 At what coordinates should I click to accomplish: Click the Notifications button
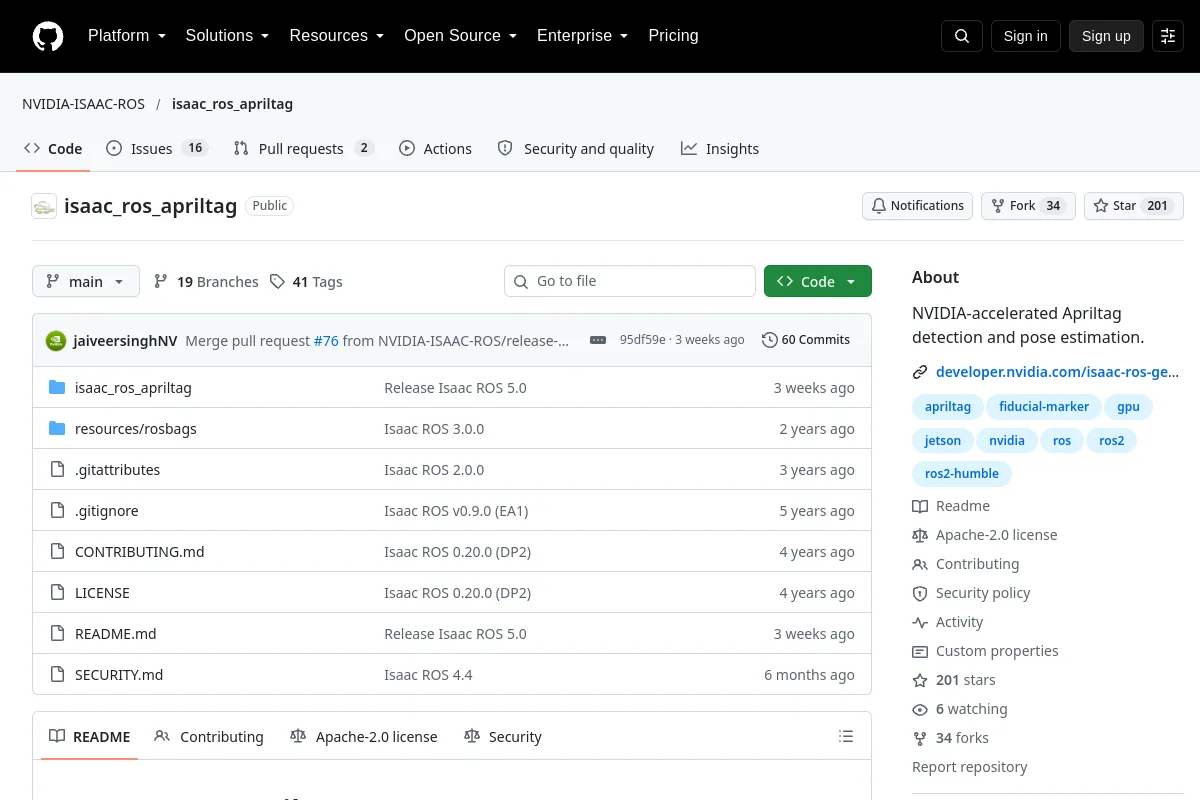(x=917, y=206)
